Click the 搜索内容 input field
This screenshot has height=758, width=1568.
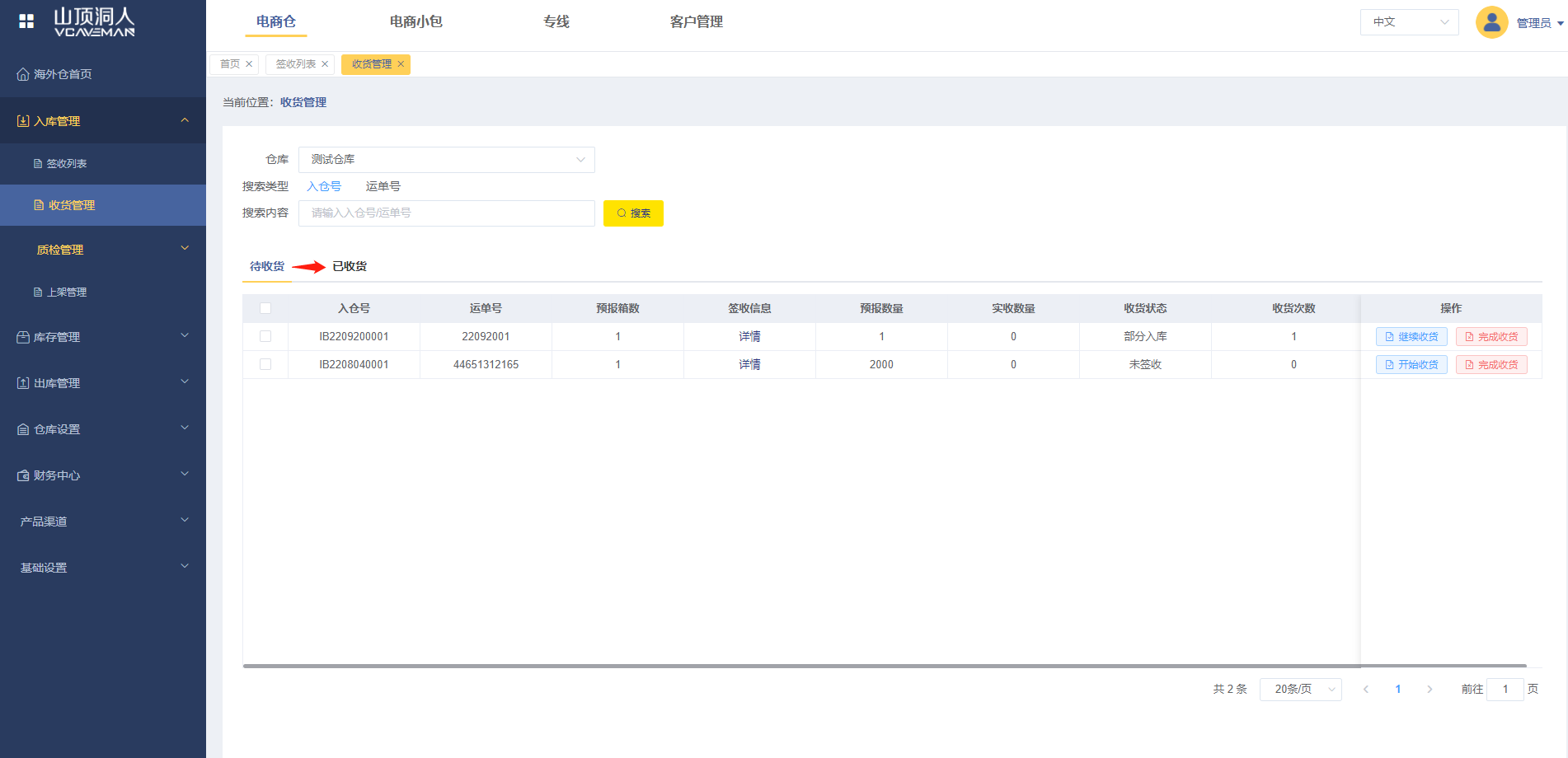click(x=446, y=213)
